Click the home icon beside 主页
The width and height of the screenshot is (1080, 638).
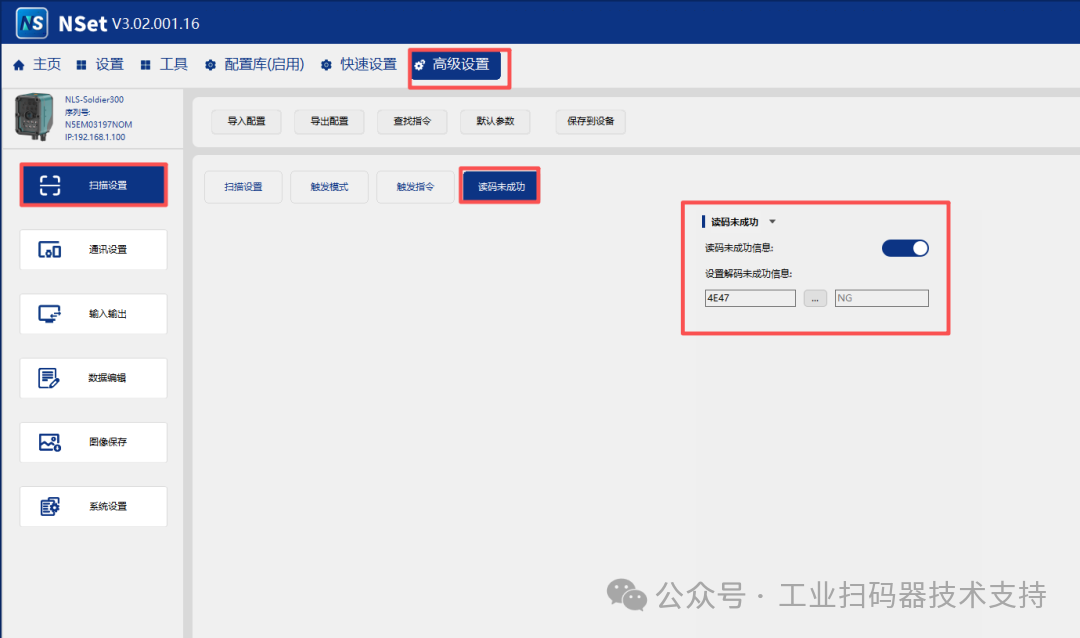click(x=19, y=65)
